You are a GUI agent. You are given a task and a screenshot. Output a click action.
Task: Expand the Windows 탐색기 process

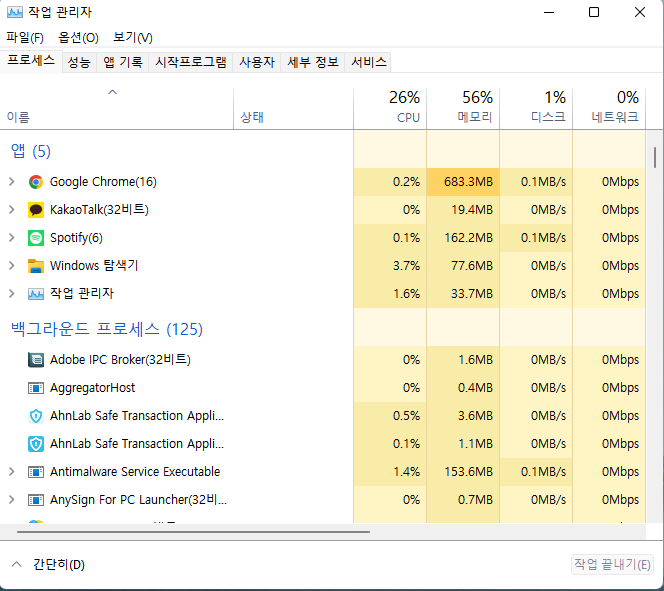tap(12, 266)
